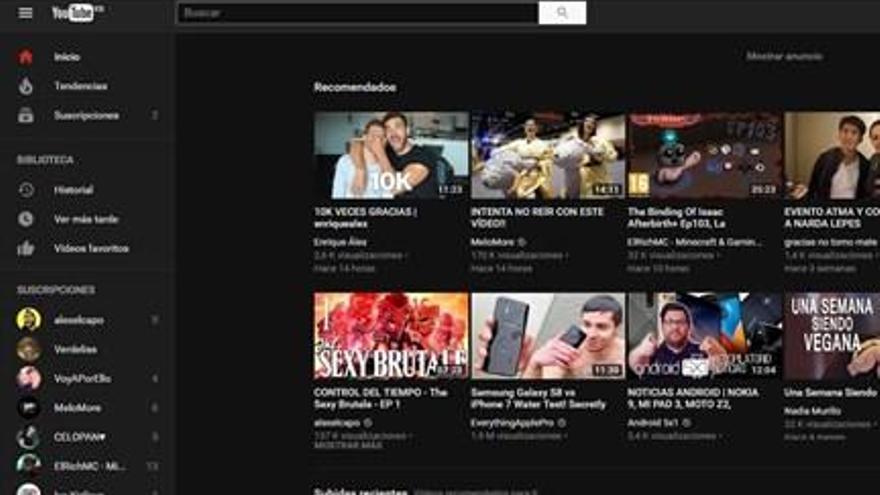
Task: Select the Ver más tarde icon
Action: coord(26,219)
